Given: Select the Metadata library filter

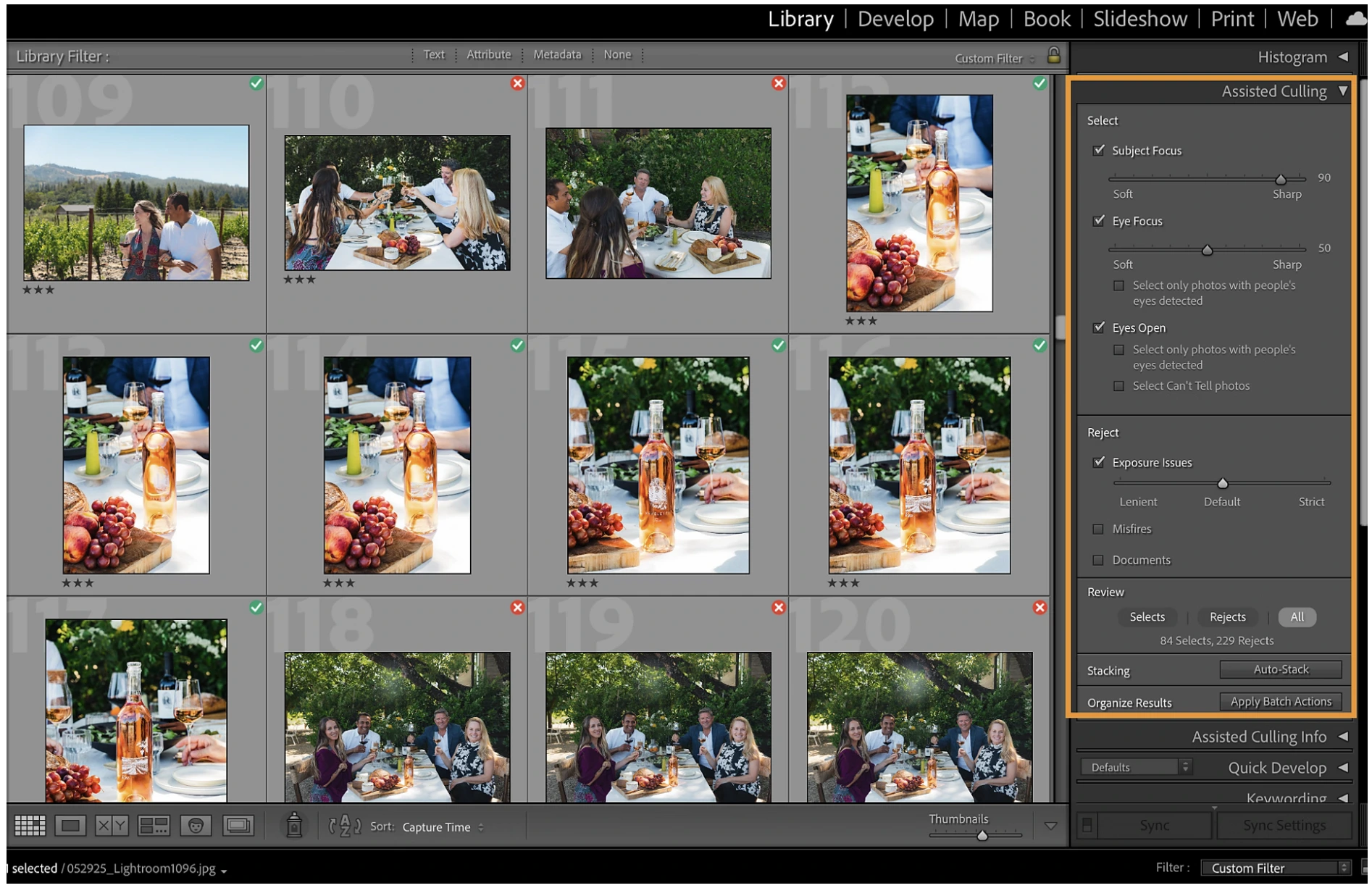Looking at the screenshot, I should pyautogui.click(x=557, y=55).
